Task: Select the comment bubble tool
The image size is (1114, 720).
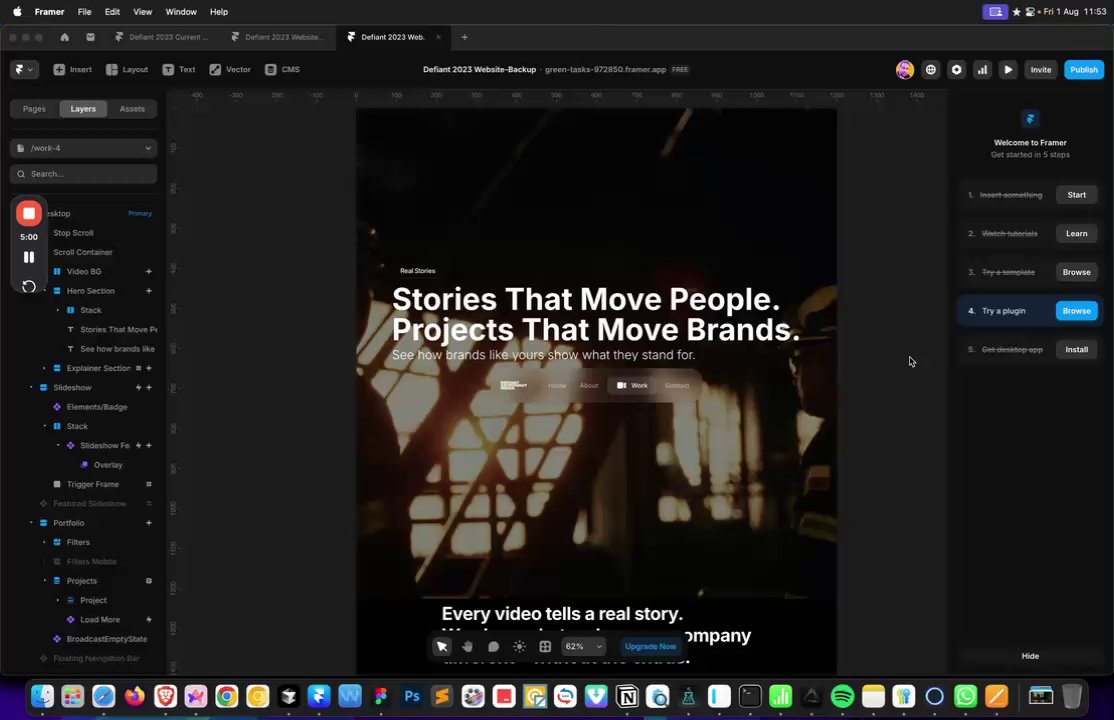Action: pyautogui.click(x=493, y=646)
